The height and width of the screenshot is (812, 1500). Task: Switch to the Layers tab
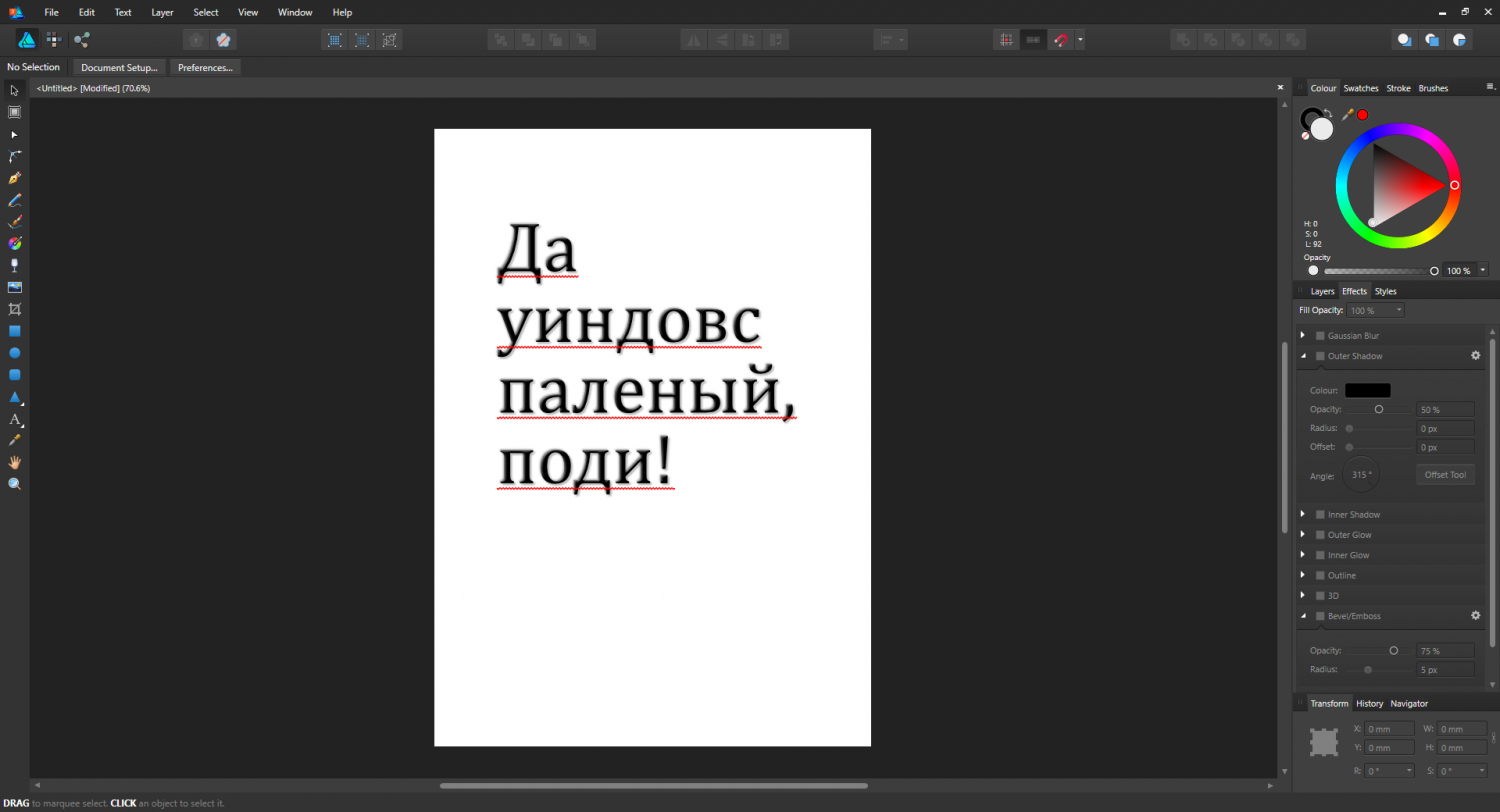[x=1322, y=291]
